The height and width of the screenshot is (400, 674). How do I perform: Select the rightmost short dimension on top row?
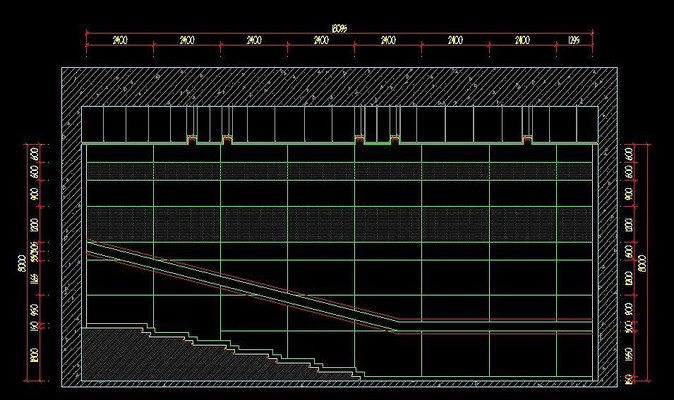(x=574, y=40)
